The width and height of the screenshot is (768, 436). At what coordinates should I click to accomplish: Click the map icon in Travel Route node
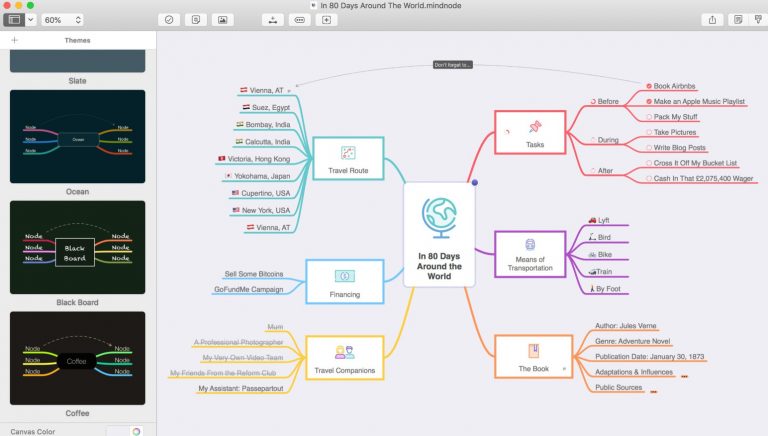348,153
